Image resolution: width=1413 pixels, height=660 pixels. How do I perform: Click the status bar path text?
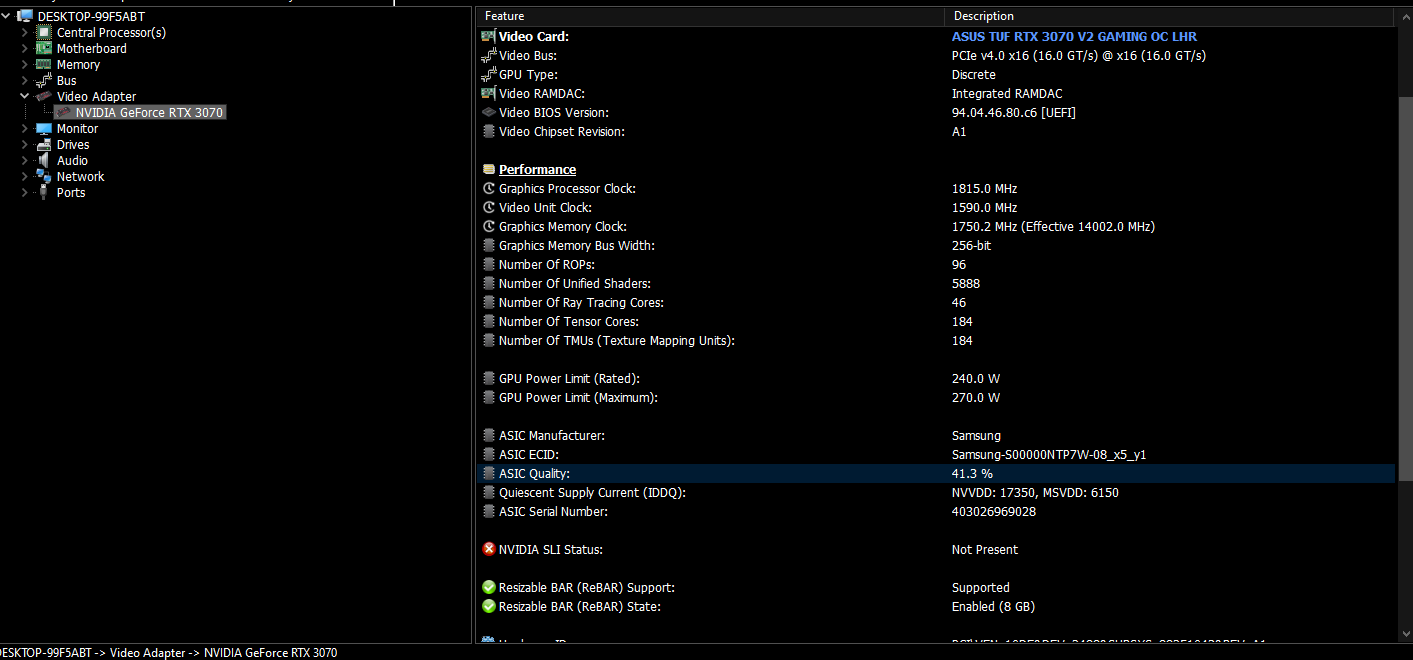[168, 653]
